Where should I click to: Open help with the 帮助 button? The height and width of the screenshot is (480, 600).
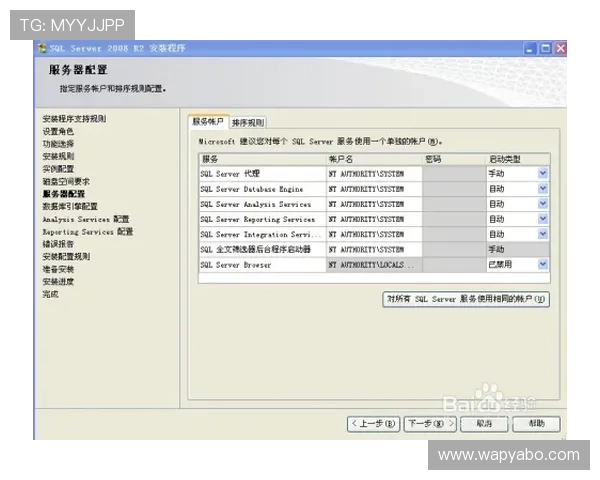(x=537, y=424)
